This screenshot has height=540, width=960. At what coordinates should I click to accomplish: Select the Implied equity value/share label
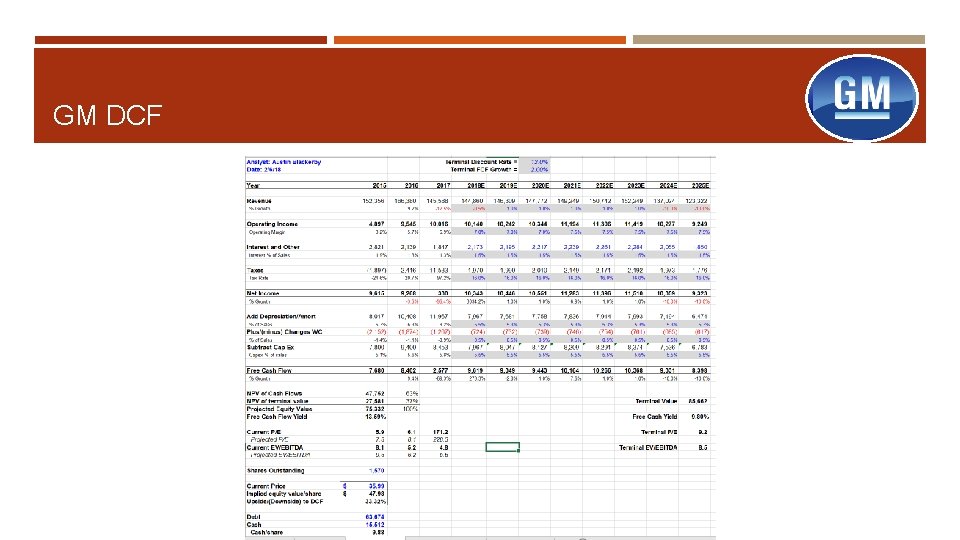pos(283,493)
